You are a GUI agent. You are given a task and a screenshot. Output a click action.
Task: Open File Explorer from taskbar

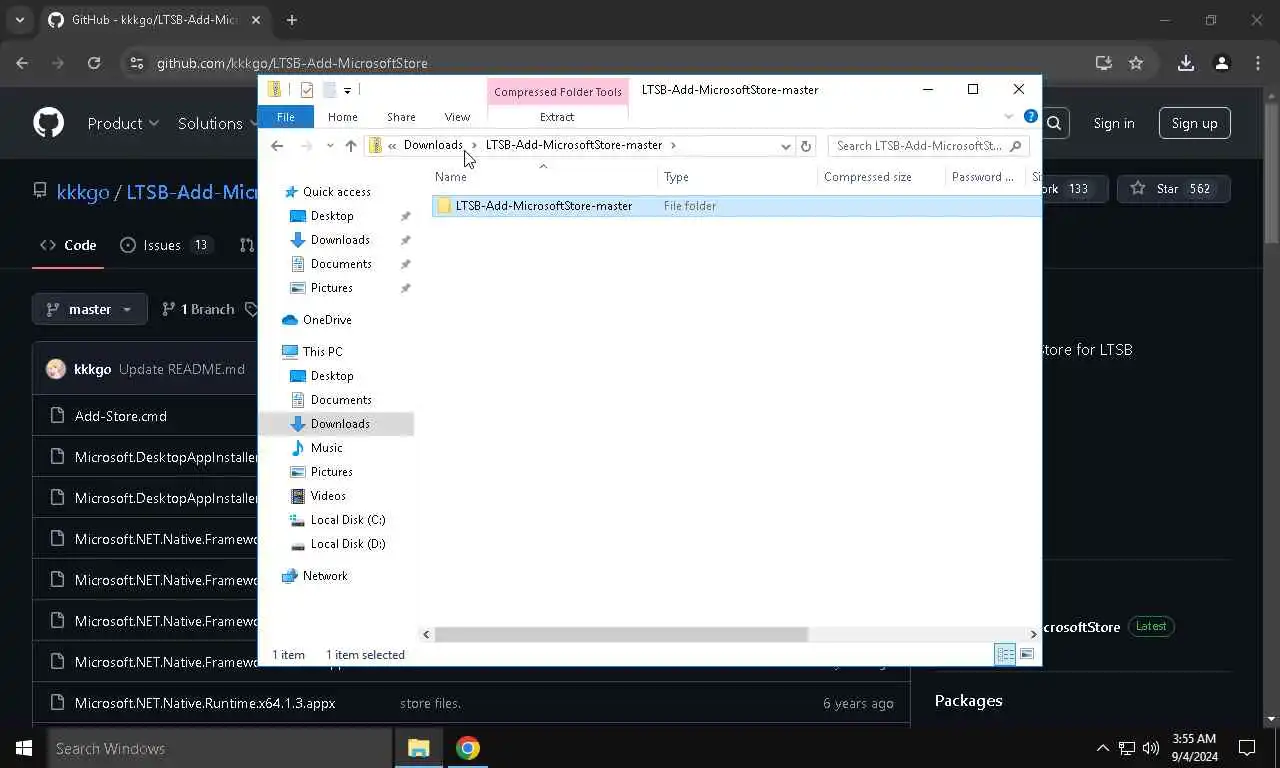(x=418, y=748)
